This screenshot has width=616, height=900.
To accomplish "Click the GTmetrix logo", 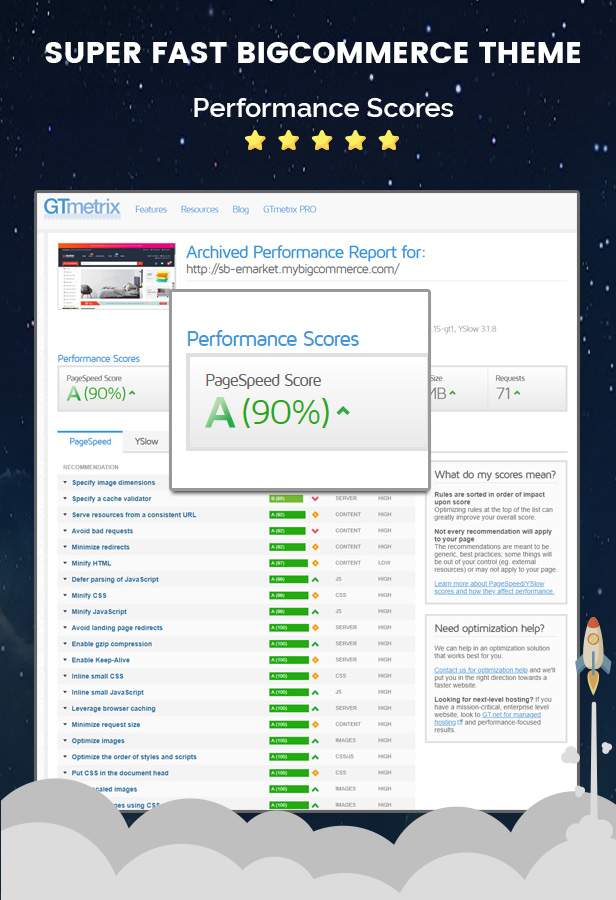I will [x=82, y=207].
